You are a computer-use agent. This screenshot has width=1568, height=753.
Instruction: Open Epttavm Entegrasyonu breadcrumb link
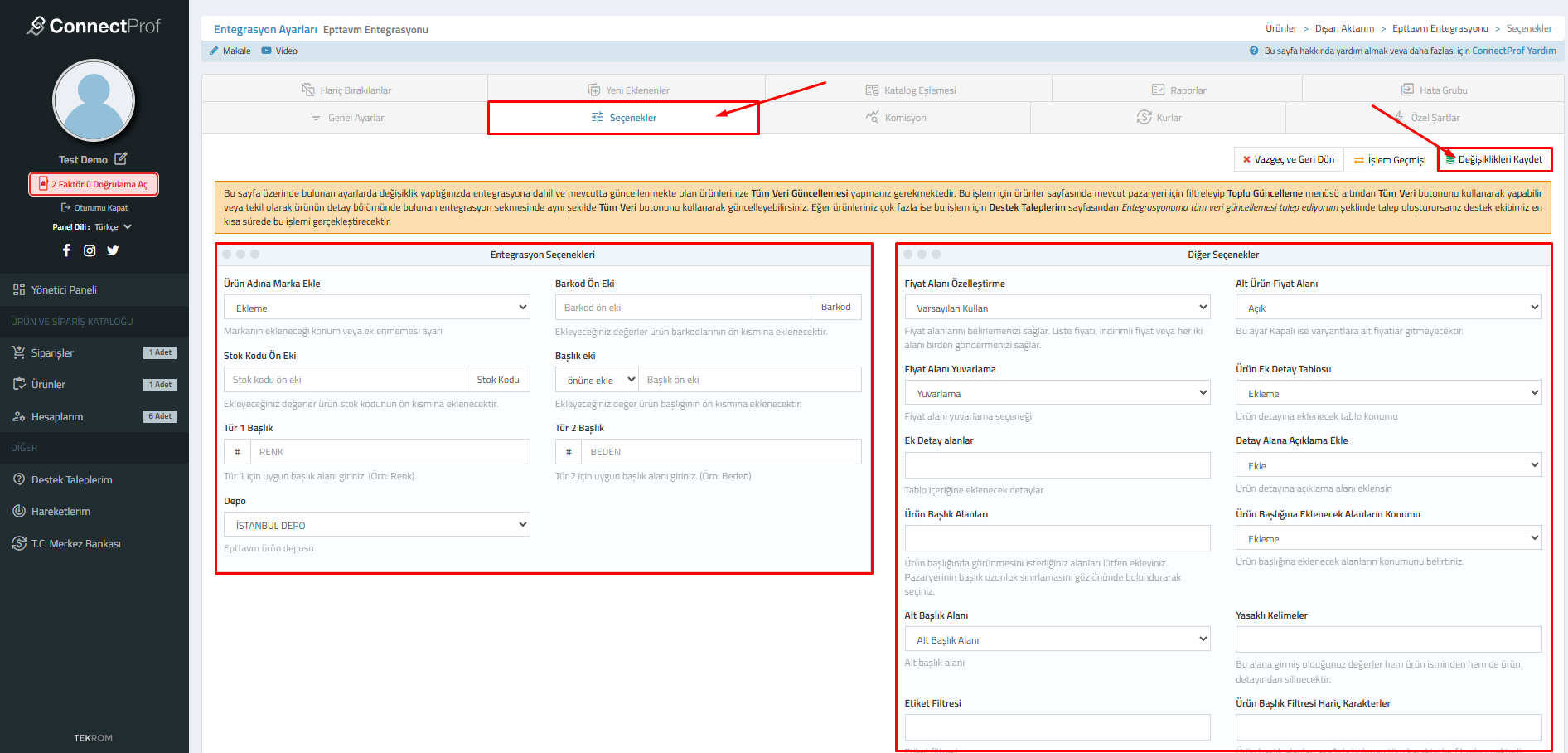pyautogui.click(x=1440, y=28)
